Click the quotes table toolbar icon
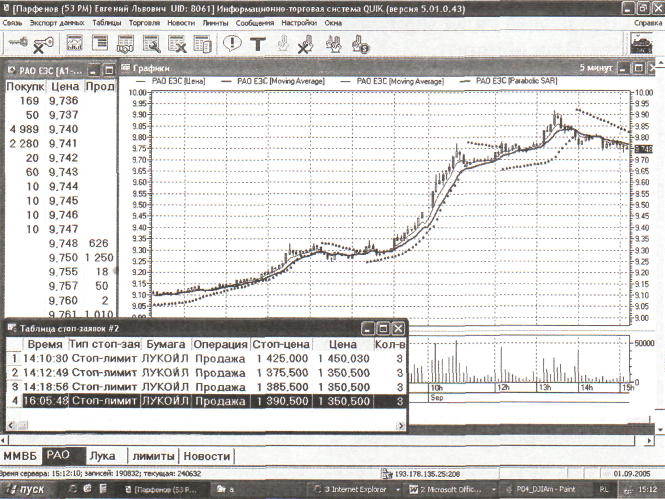This screenshot has height=499, width=665. coord(100,43)
